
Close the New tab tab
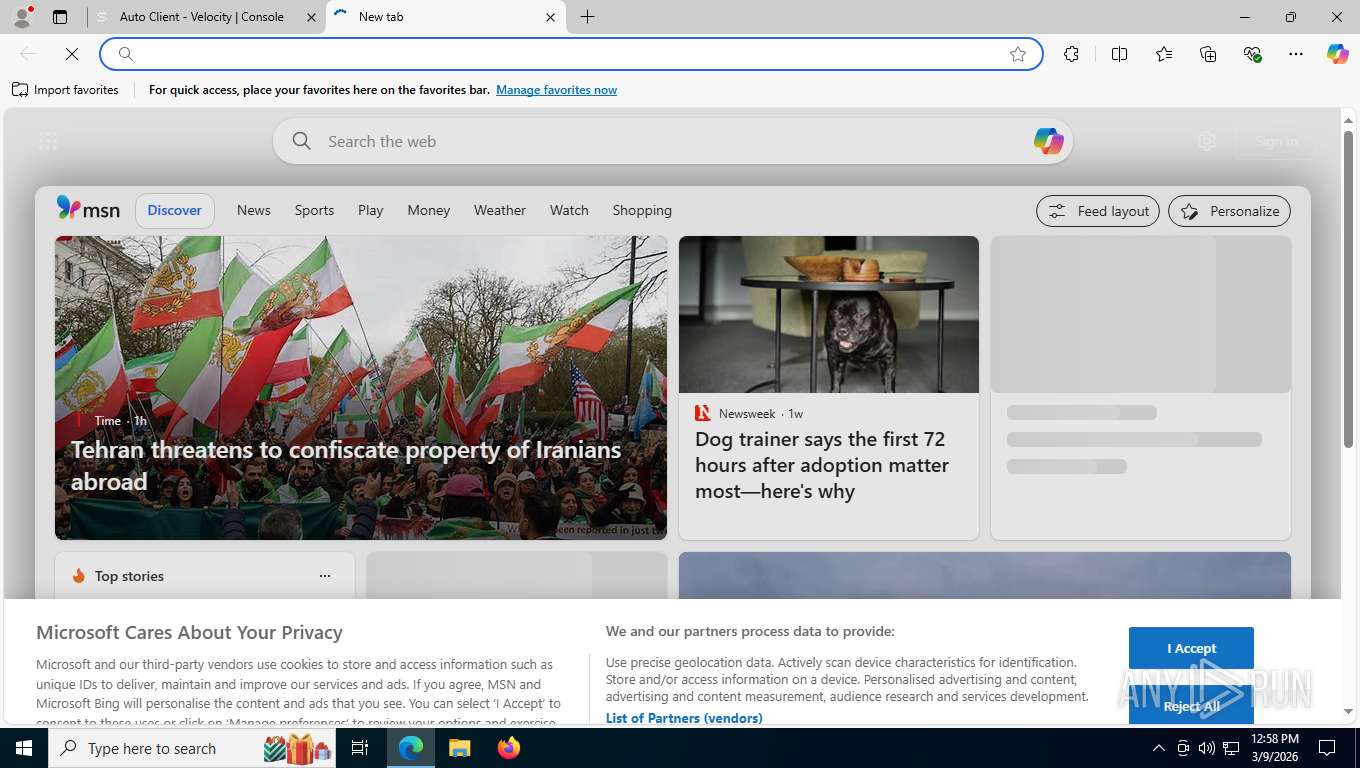pyautogui.click(x=551, y=17)
